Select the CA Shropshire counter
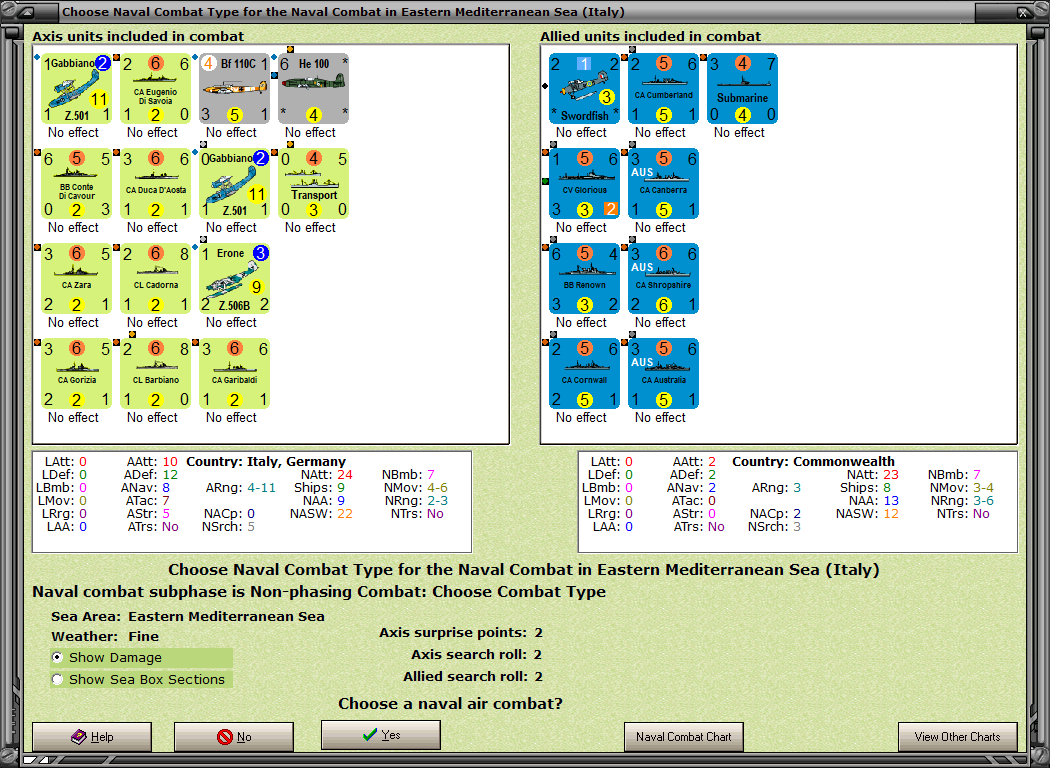This screenshot has height=768, width=1050. [664, 279]
